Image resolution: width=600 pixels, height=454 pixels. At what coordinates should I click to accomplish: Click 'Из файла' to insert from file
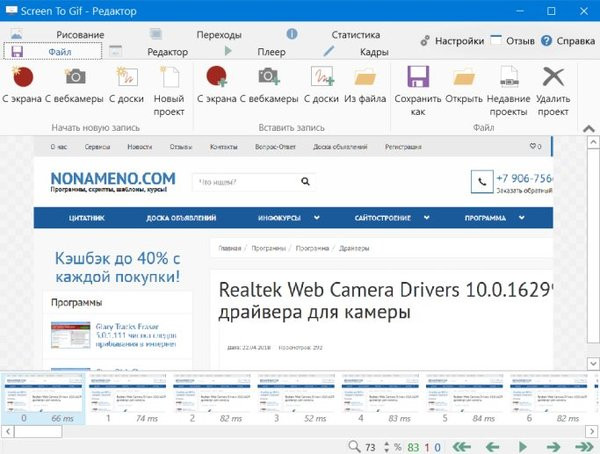364,77
